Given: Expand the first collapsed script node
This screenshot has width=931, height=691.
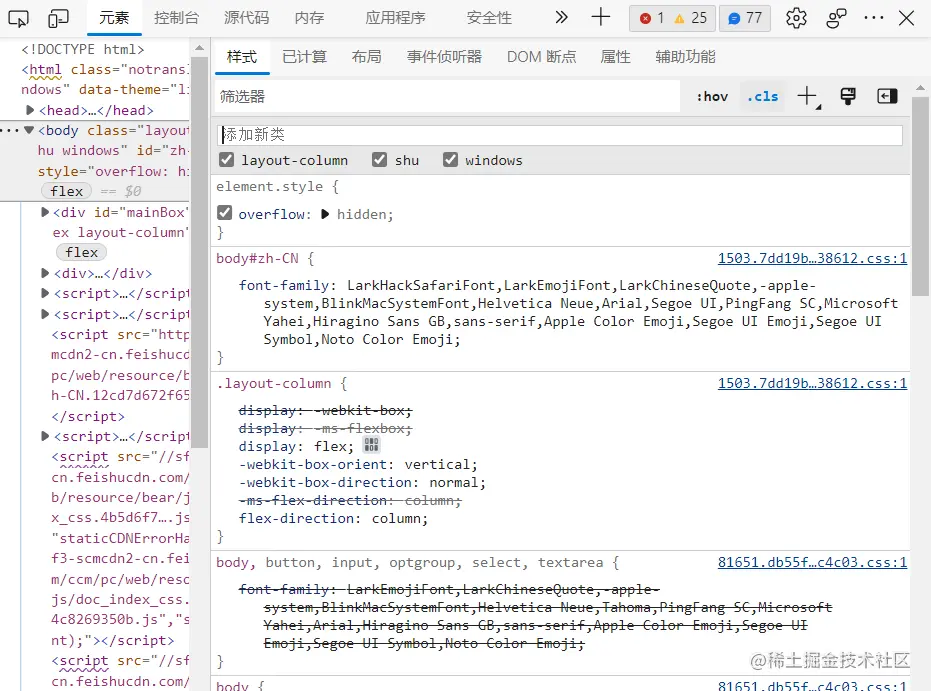Looking at the screenshot, I should 45,293.
